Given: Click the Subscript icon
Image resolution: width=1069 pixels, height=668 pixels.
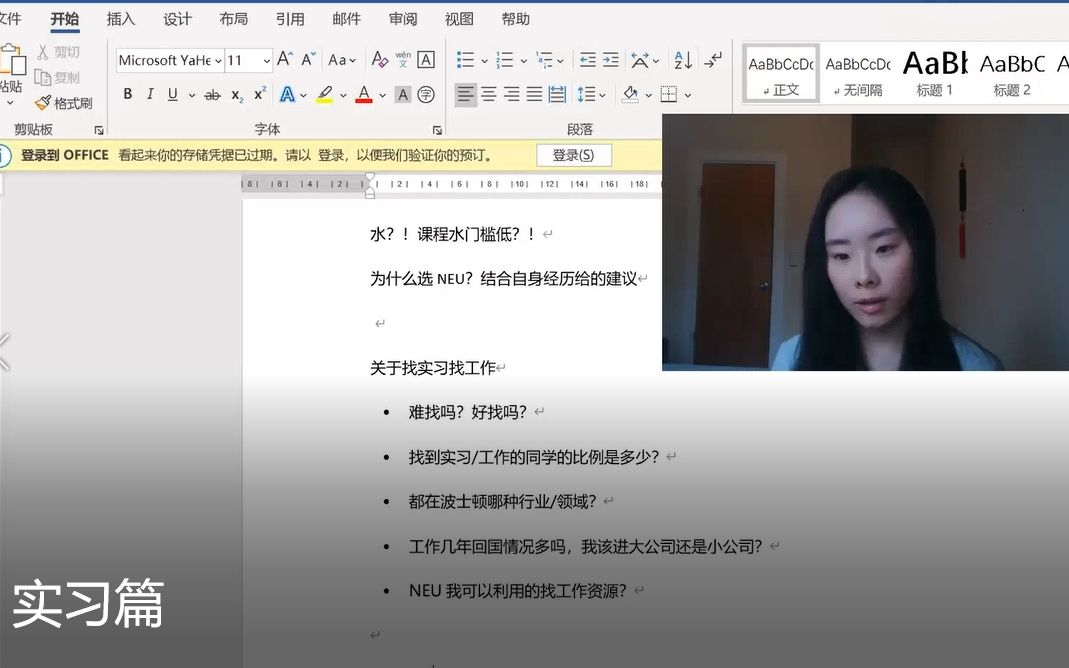Looking at the screenshot, I should [x=237, y=93].
